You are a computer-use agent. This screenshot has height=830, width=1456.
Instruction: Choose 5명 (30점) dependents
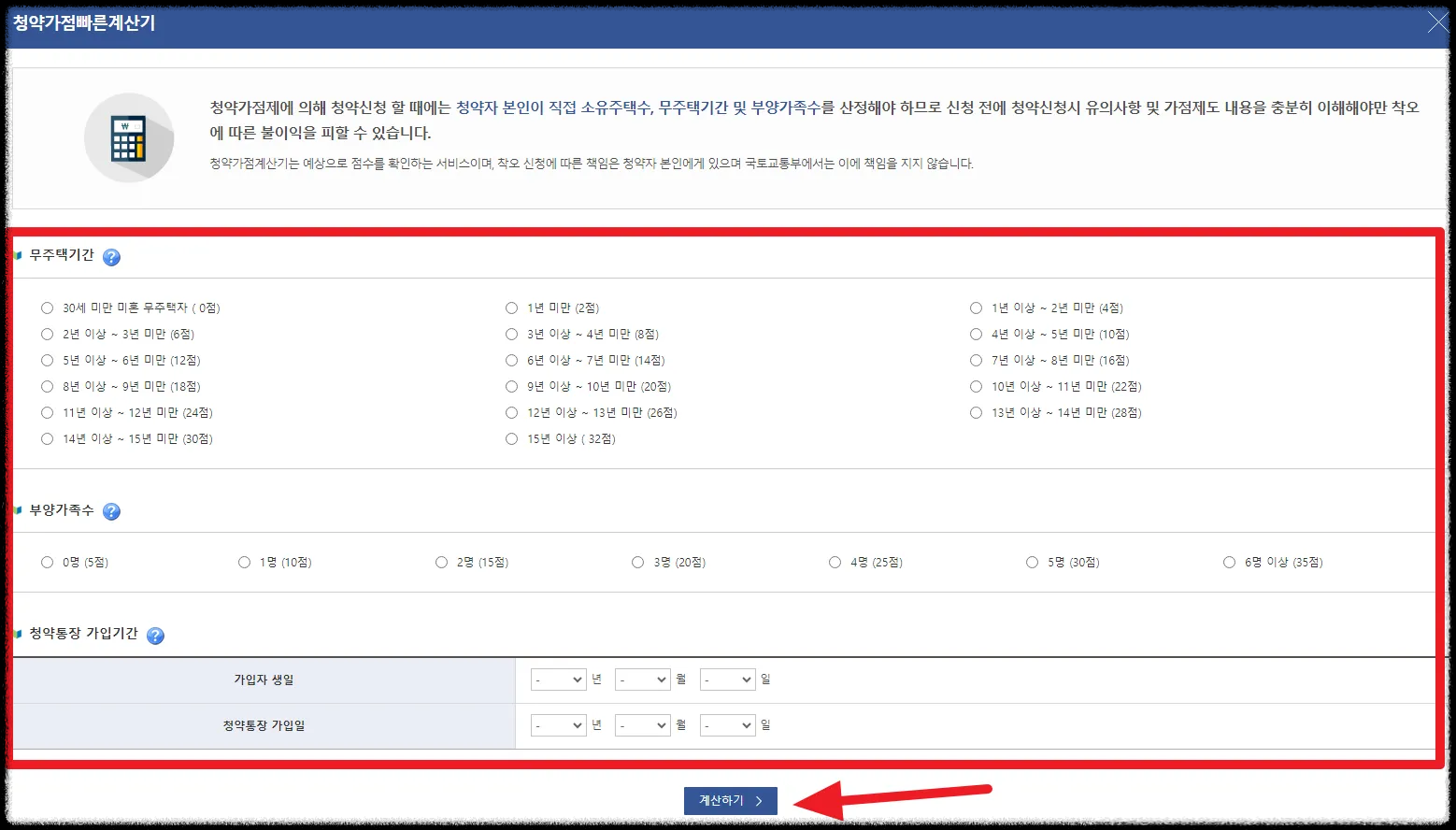(x=1032, y=562)
